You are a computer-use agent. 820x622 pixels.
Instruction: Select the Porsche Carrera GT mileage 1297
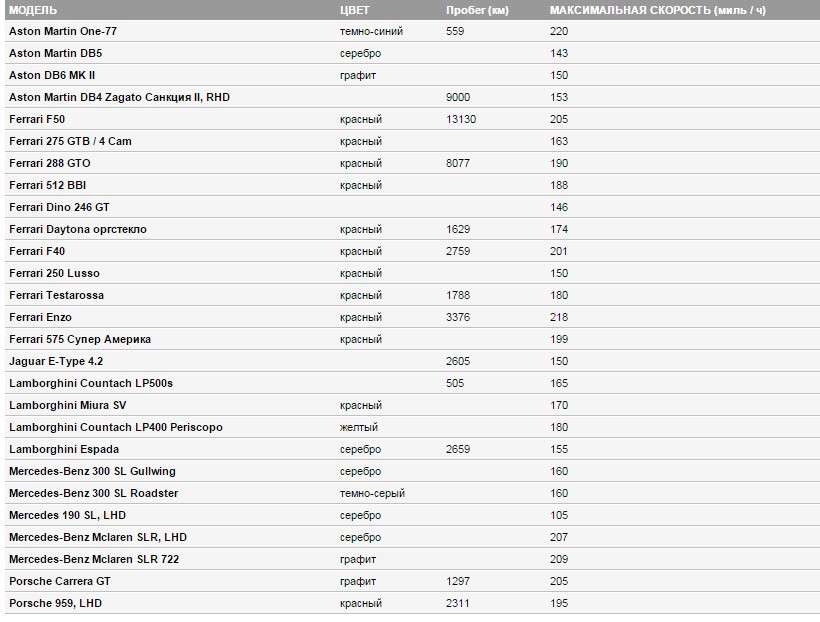458,581
